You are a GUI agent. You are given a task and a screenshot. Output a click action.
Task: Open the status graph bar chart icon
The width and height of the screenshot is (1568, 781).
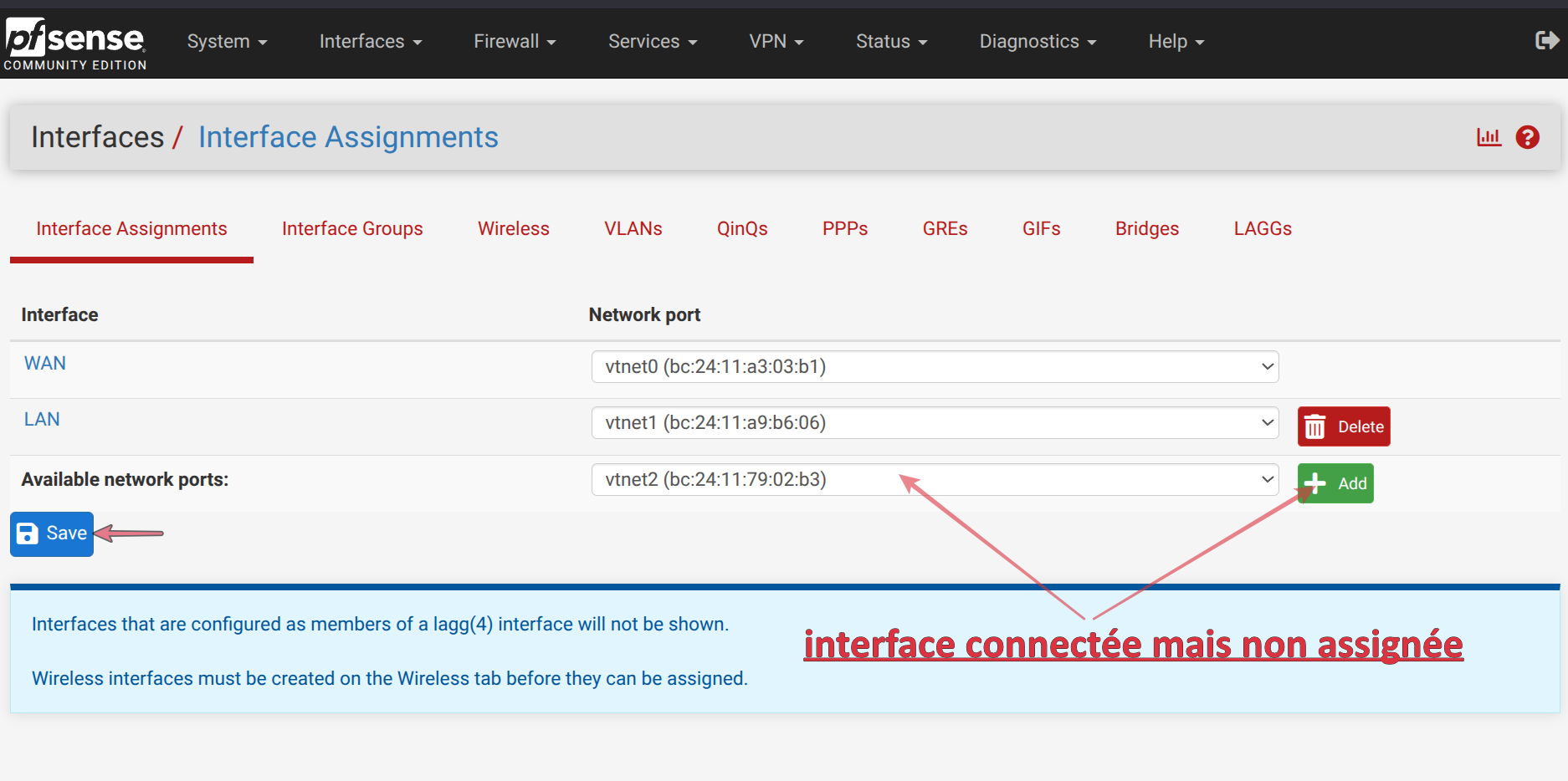pyautogui.click(x=1489, y=137)
